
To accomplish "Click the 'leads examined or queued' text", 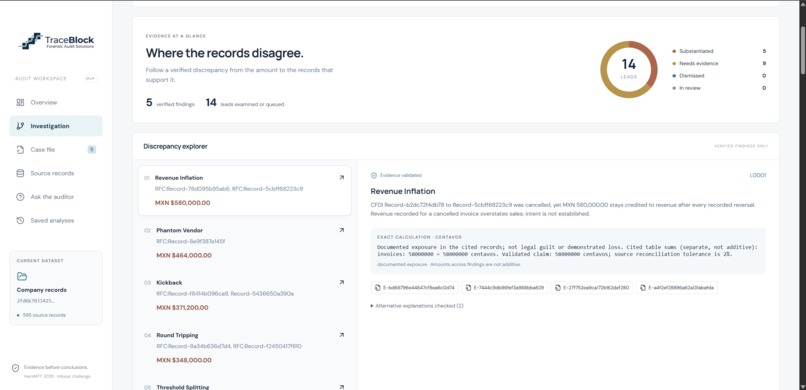I will coord(252,104).
